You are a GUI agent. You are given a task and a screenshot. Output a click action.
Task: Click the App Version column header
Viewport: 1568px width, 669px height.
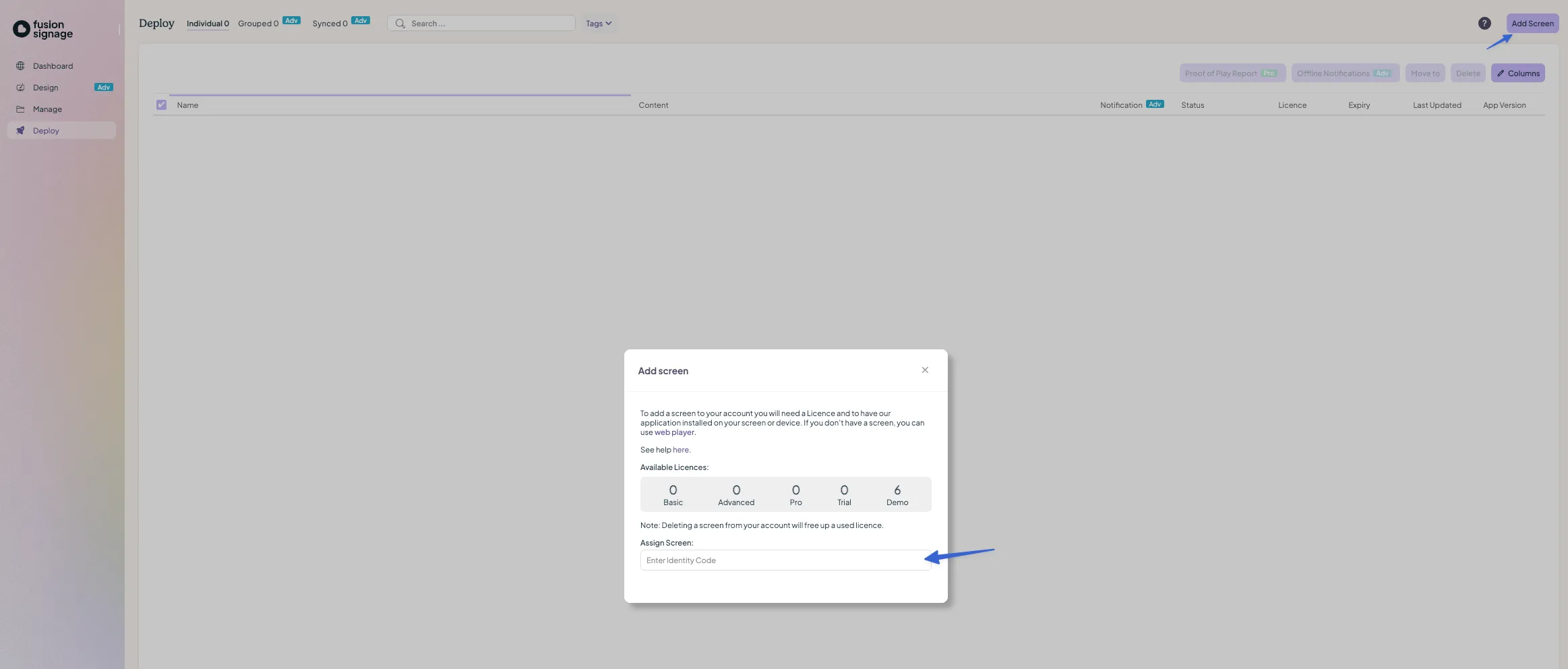click(1504, 105)
